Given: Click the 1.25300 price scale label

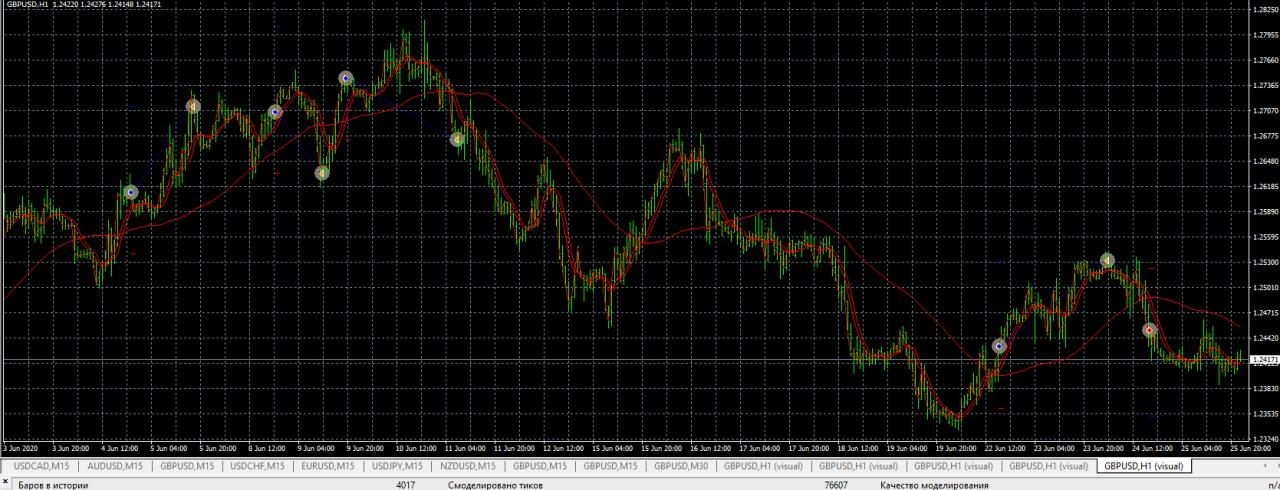Looking at the screenshot, I should 1265,262.
